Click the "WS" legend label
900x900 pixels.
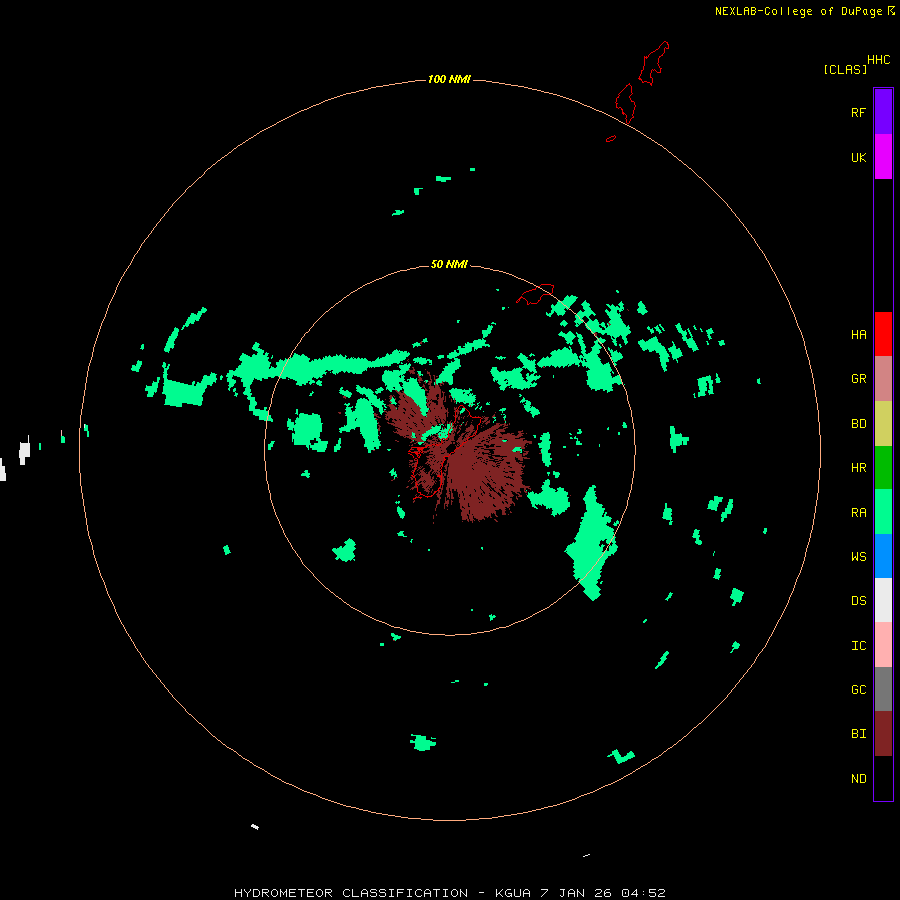click(x=858, y=556)
